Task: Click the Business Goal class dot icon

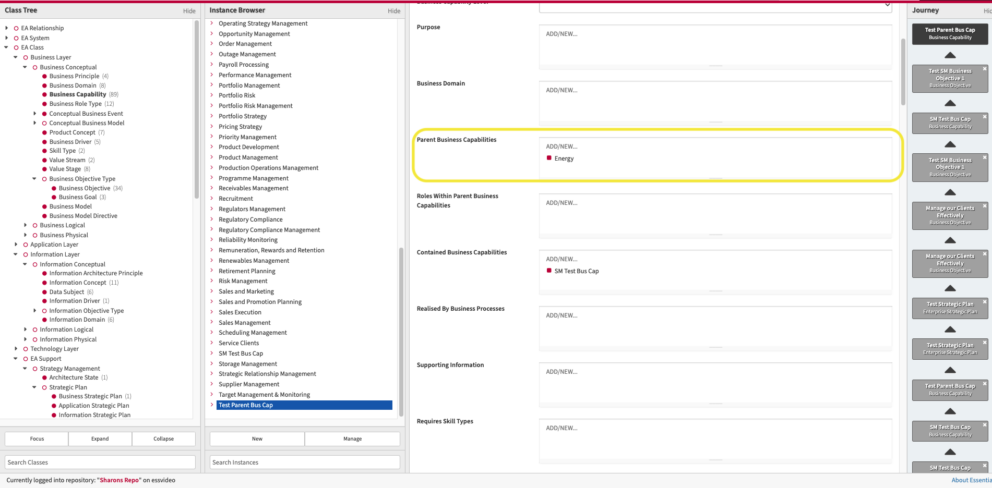Action: coord(54,197)
